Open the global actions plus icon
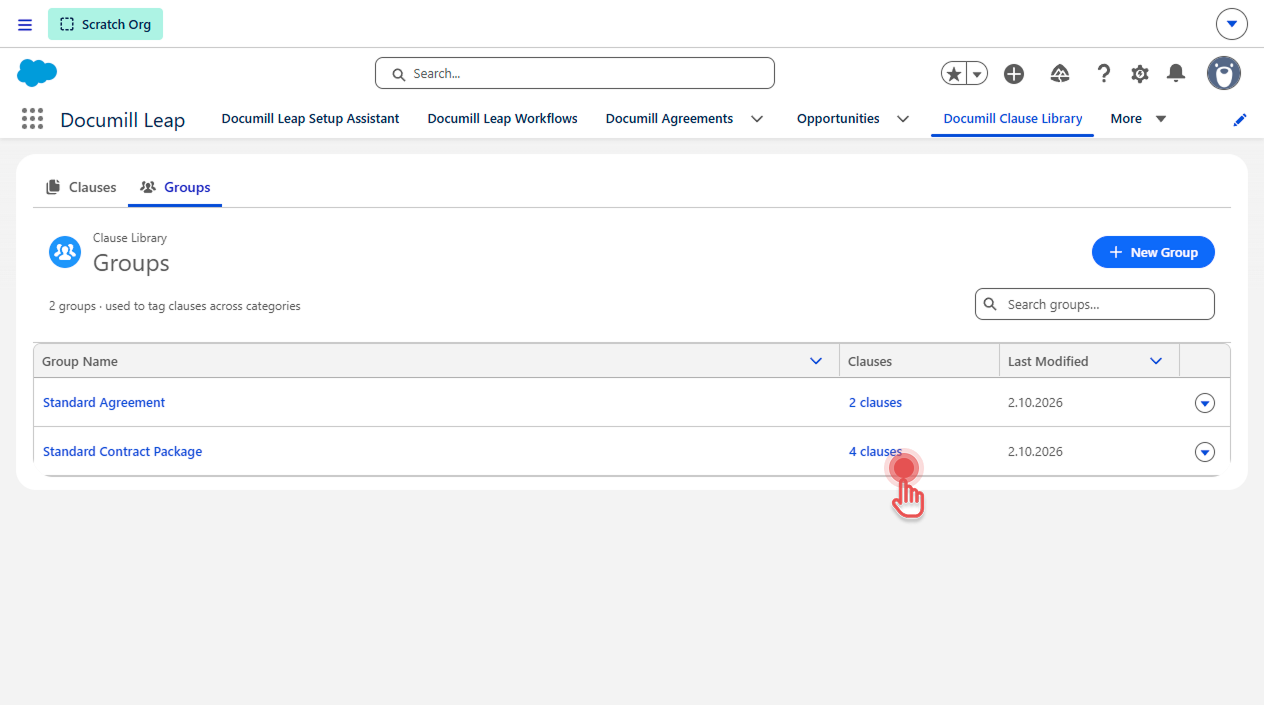Image resolution: width=1264 pixels, height=705 pixels. click(1014, 73)
